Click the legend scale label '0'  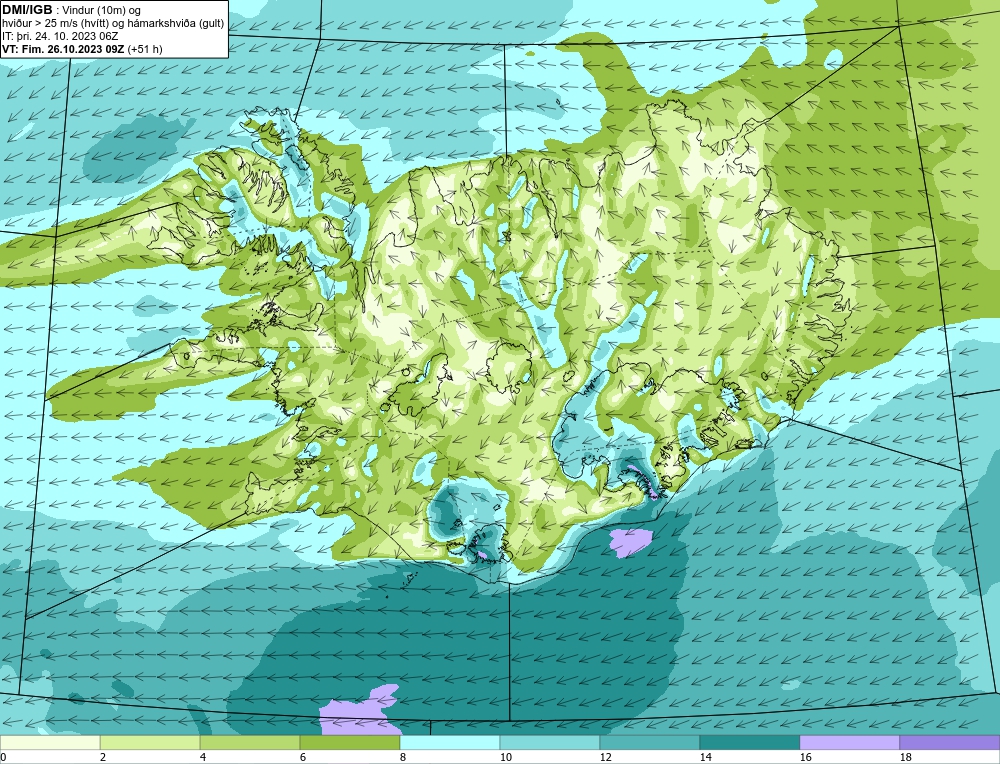point(3,757)
